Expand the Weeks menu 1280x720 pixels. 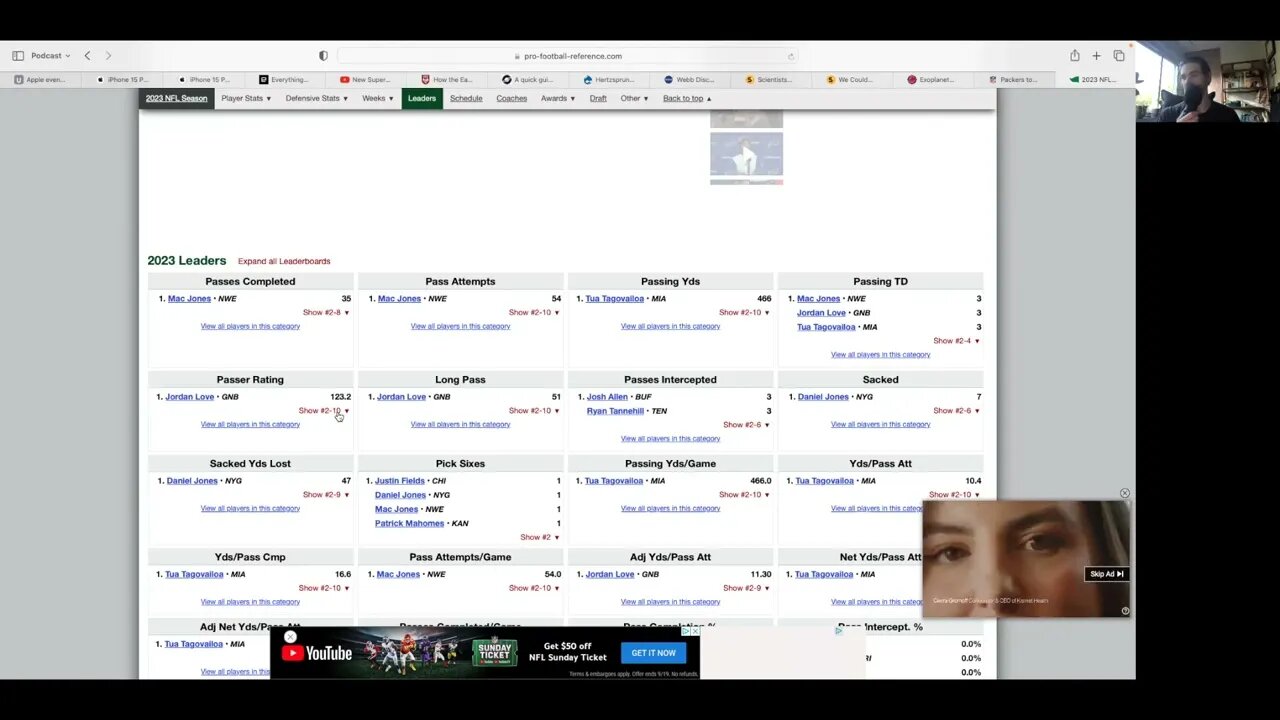pos(378,98)
